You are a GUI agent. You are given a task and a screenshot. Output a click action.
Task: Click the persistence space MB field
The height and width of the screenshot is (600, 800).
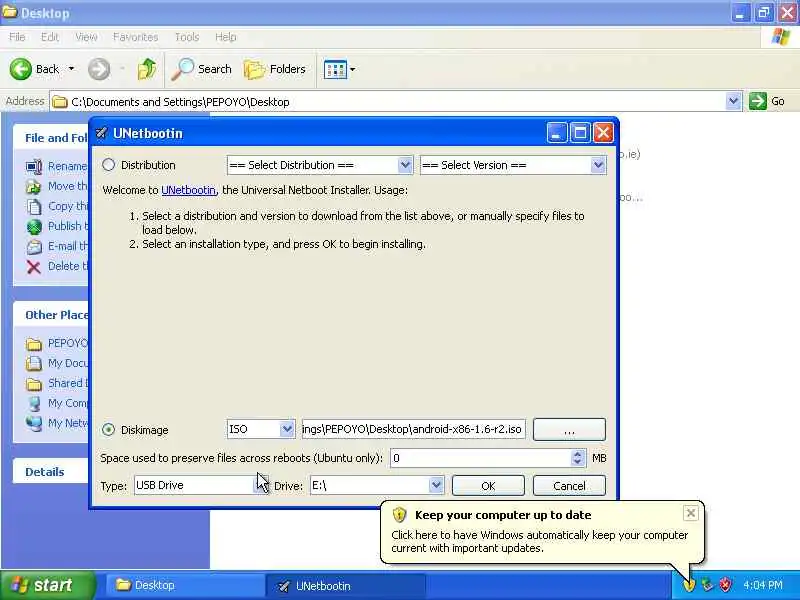(481, 458)
